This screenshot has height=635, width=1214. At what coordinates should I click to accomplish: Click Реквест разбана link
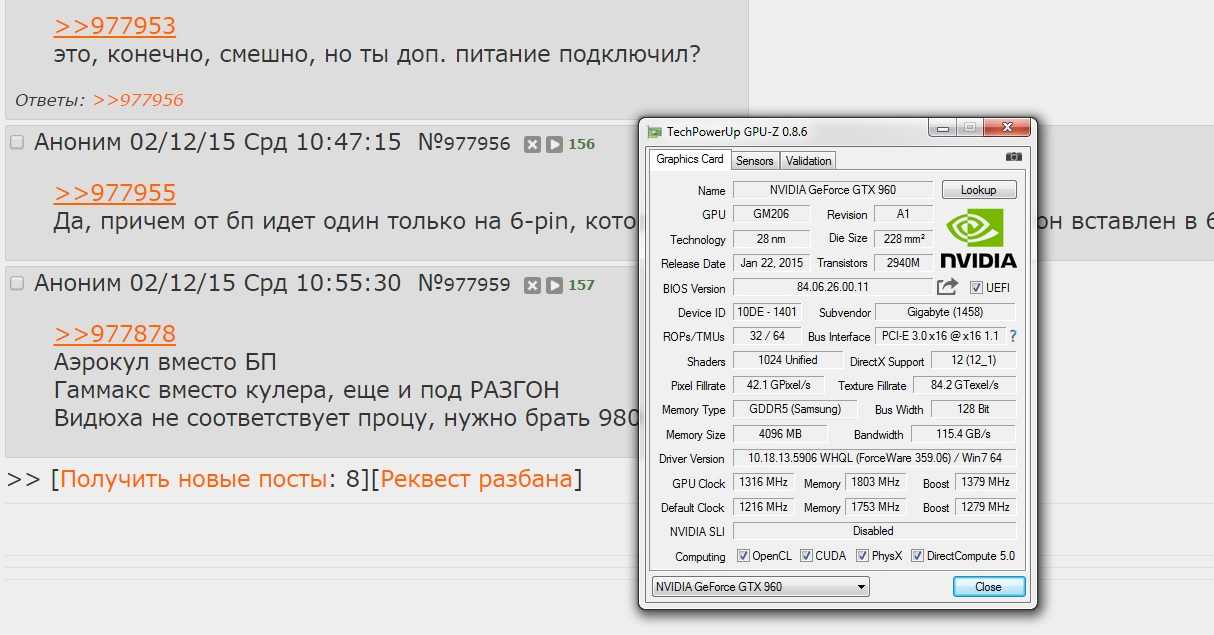477,479
